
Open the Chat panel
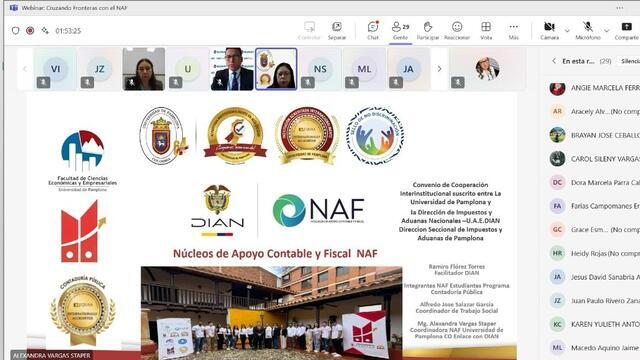(x=373, y=31)
